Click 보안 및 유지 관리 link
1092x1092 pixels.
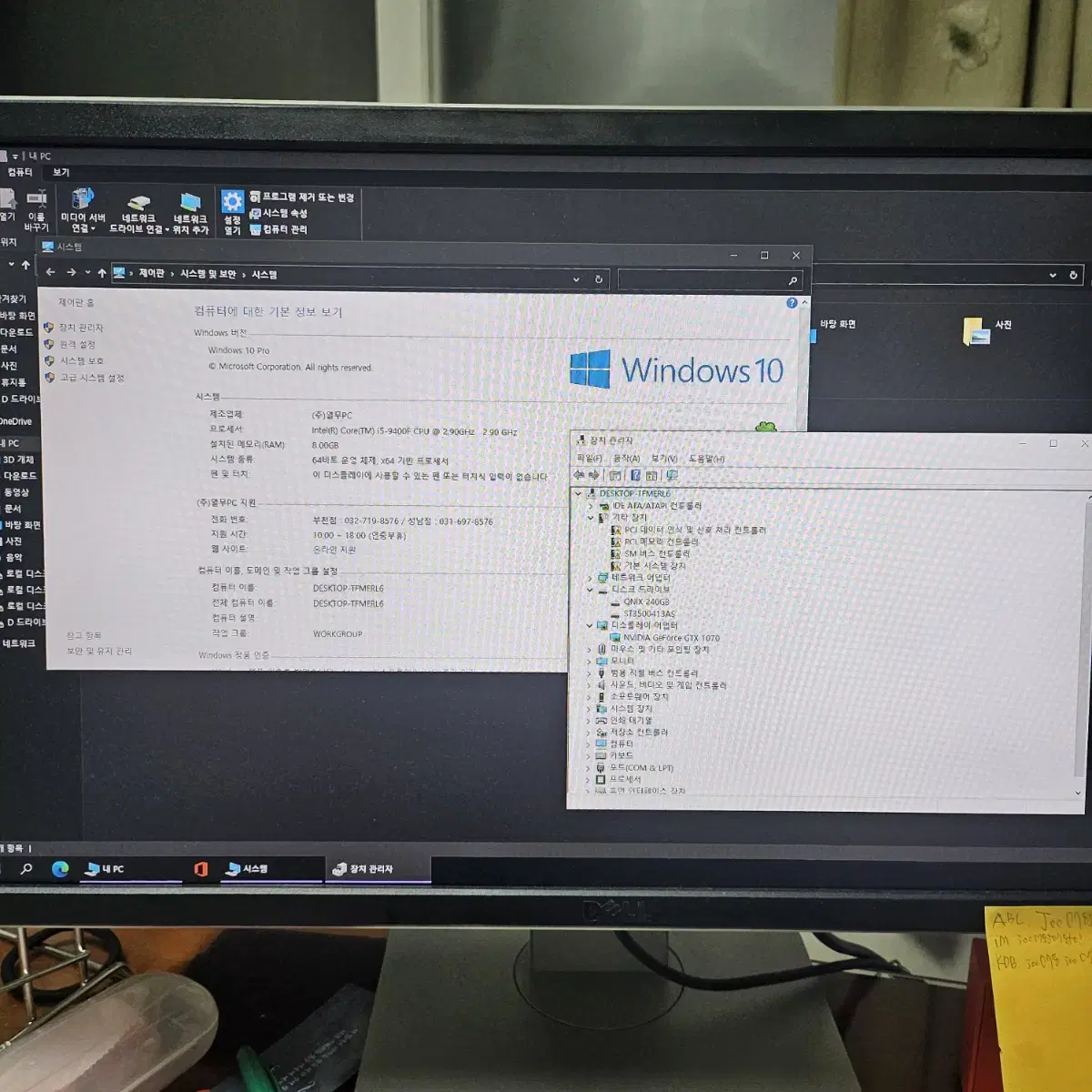pos(98,651)
